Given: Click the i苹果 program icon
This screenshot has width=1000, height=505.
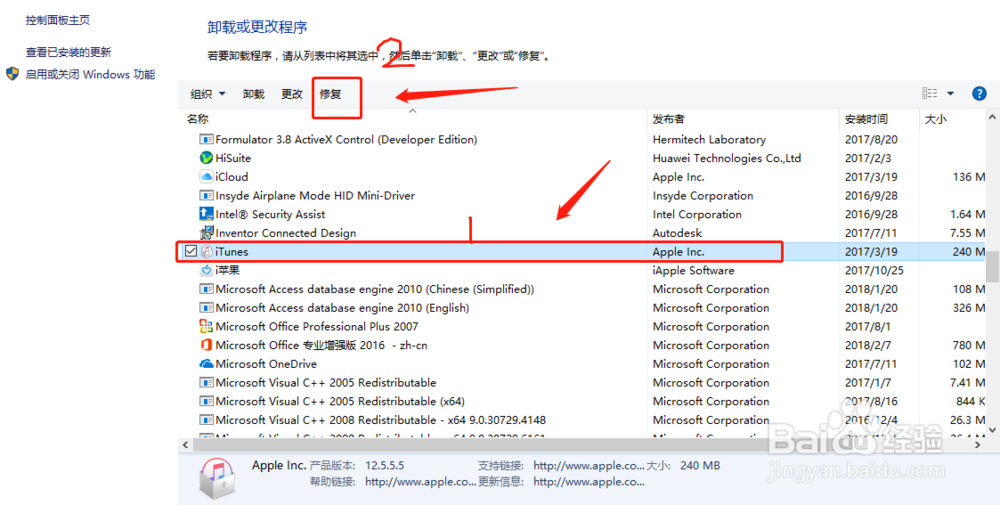Looking at the screenshot, I should pyautogui.click(x=206, y=270).
